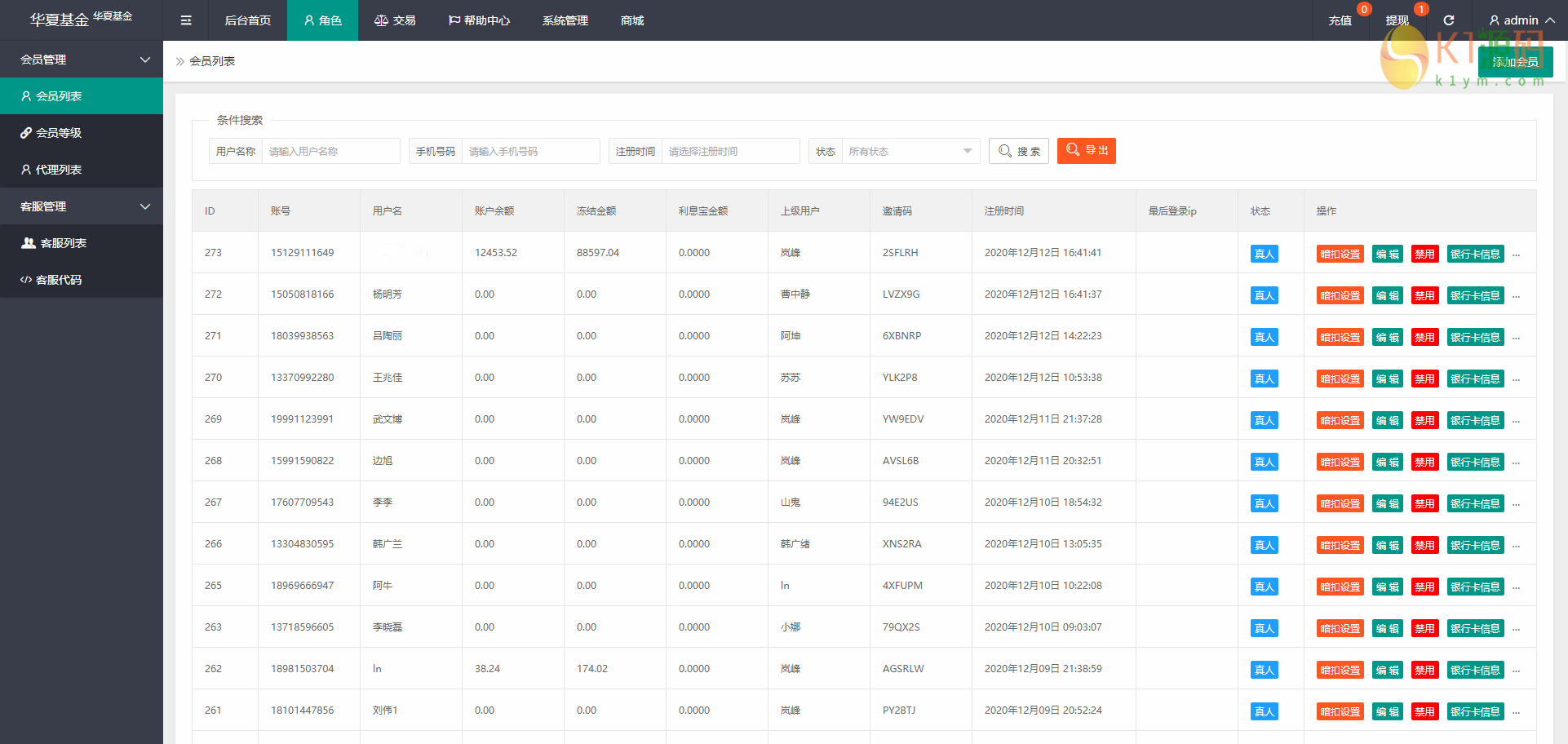Click the sidebar collapse hamburger icon
Screen dimensions: 1568x744
tap(186, 20)
